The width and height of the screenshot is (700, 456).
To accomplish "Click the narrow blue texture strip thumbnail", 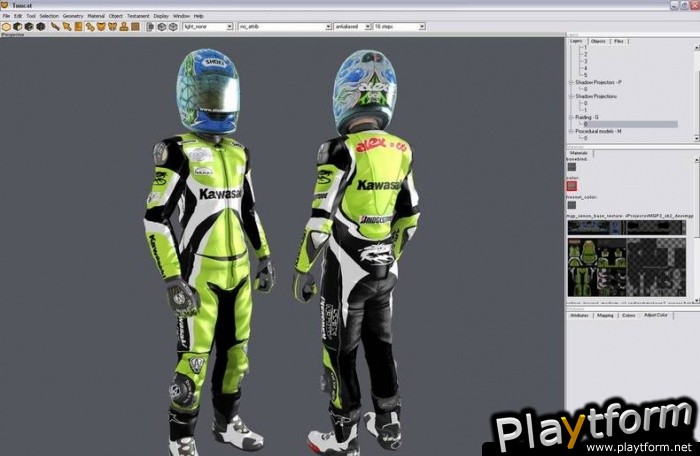I will click(627, 227).
